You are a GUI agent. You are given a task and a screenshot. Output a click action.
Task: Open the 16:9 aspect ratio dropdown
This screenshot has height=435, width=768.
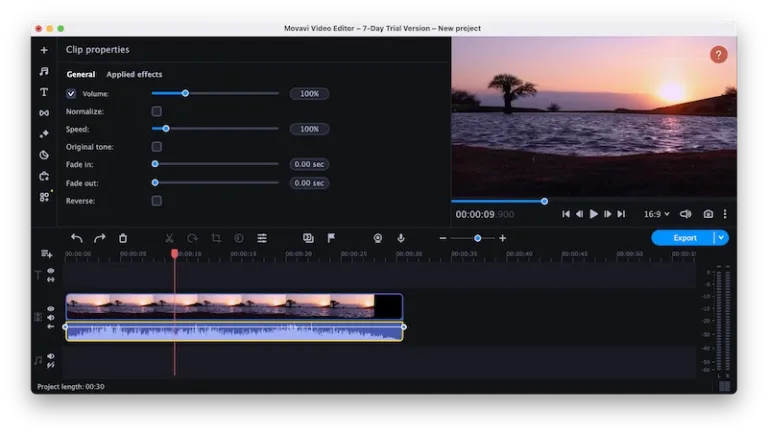pyautogui.click(x=656, y=214)
